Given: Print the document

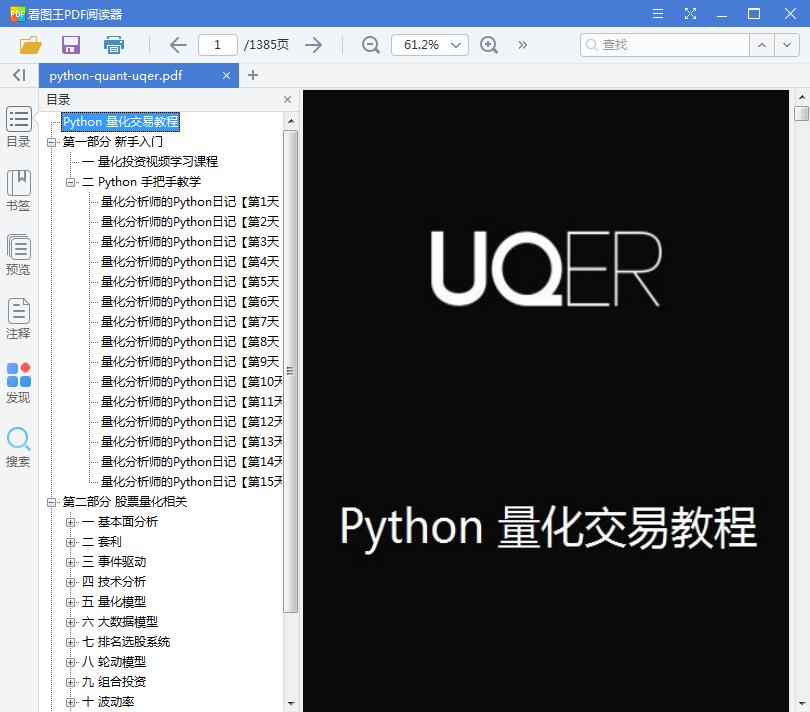Looking at the screenshot, I should (113, 44).
